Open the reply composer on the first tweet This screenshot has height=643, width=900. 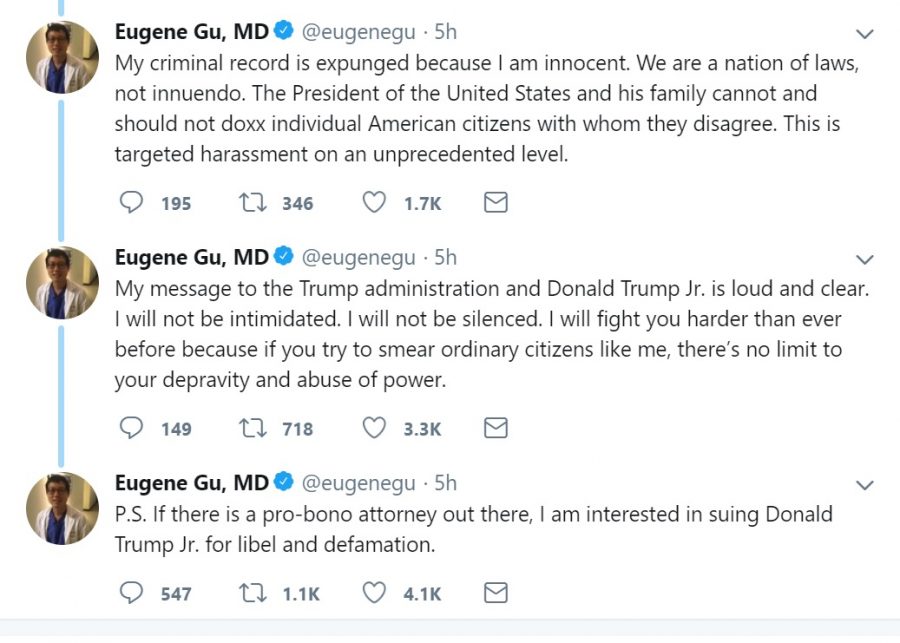click(131, 202)
